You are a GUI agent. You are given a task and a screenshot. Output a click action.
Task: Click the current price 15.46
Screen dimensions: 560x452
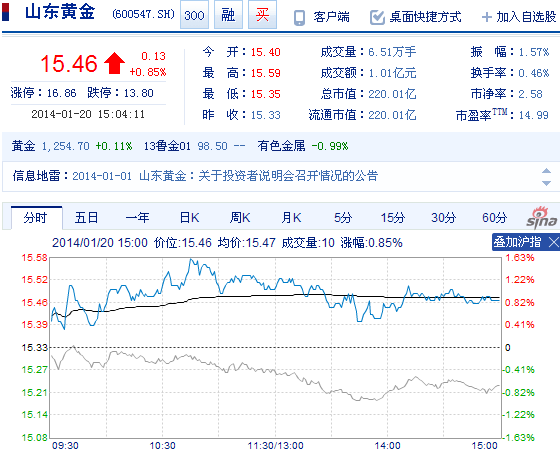pyautogui.click(x=69, y=64)
